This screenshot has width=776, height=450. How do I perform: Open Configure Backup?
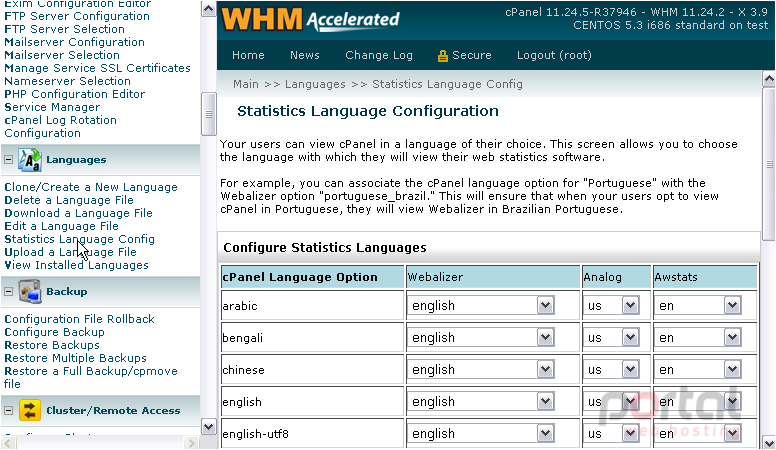(54, 332)
